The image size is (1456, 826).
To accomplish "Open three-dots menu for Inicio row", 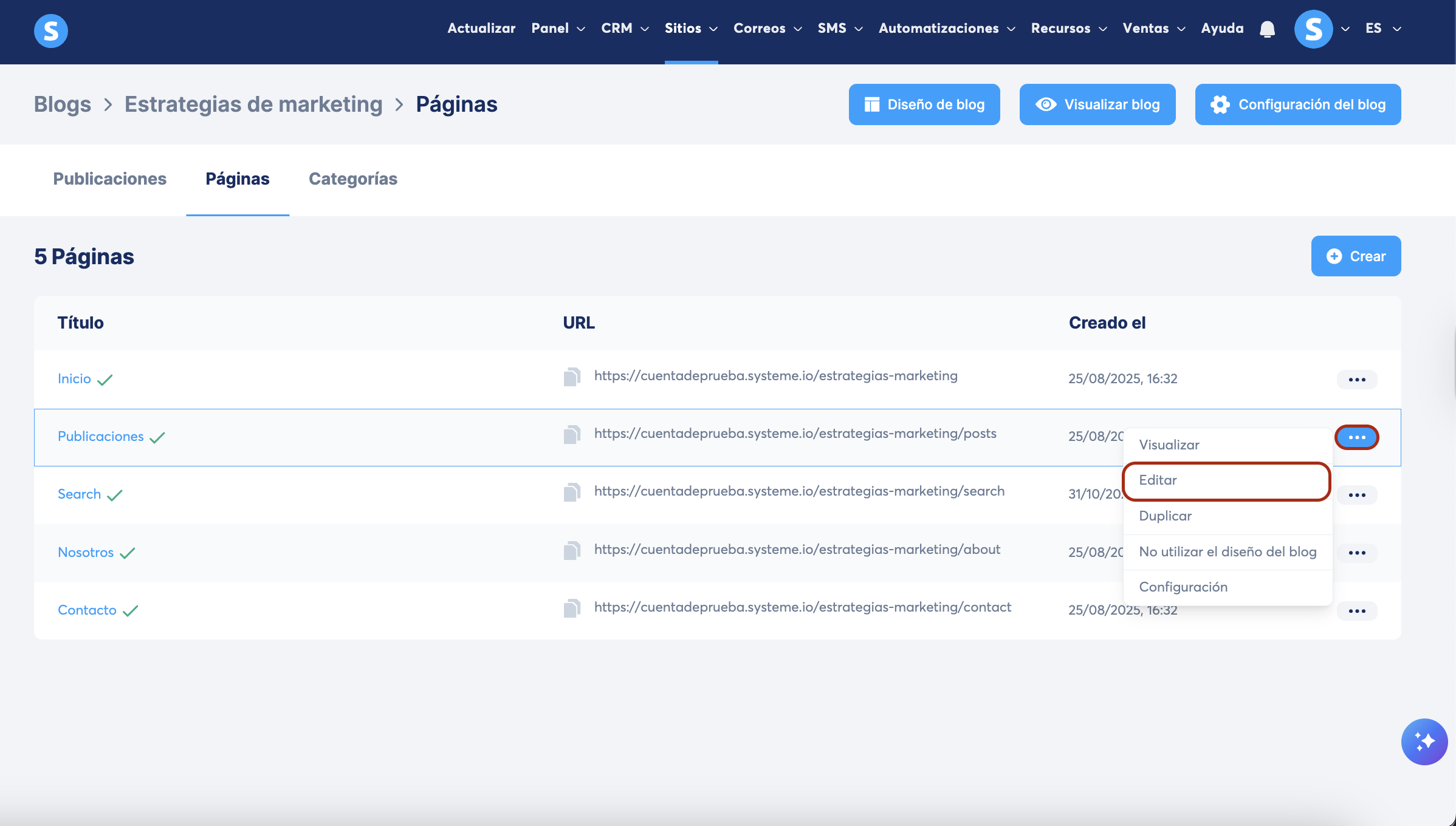I will [x=1357, y=380].
